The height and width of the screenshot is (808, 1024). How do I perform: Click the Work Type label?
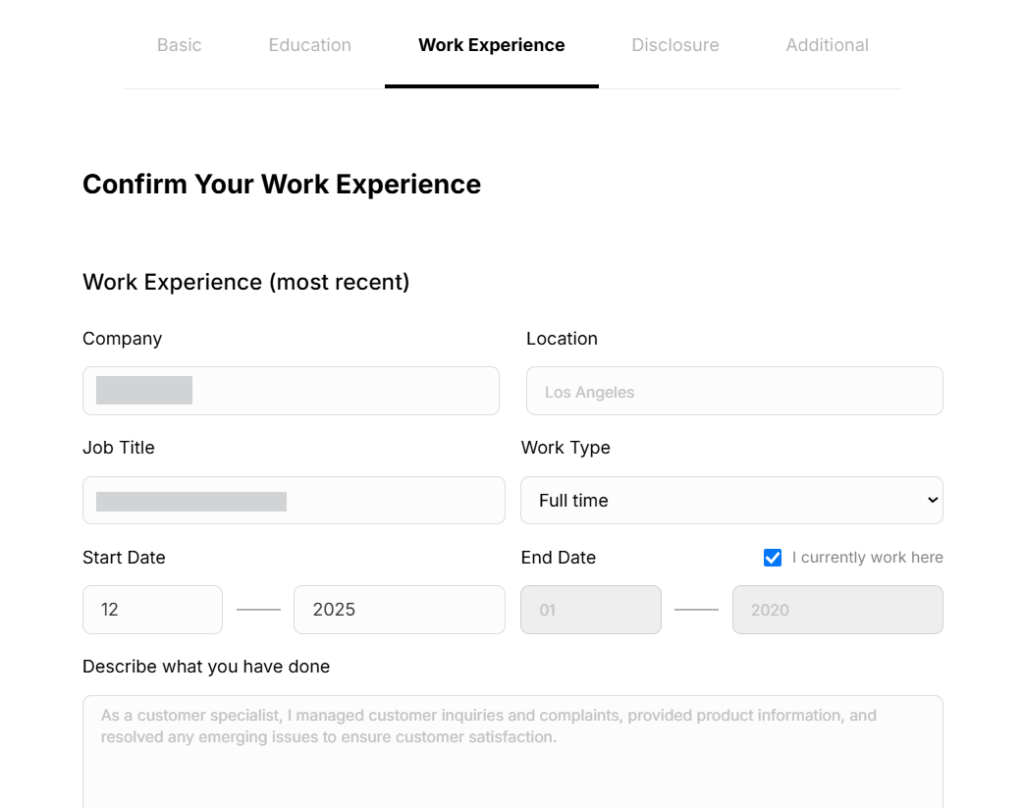(565, 448)
